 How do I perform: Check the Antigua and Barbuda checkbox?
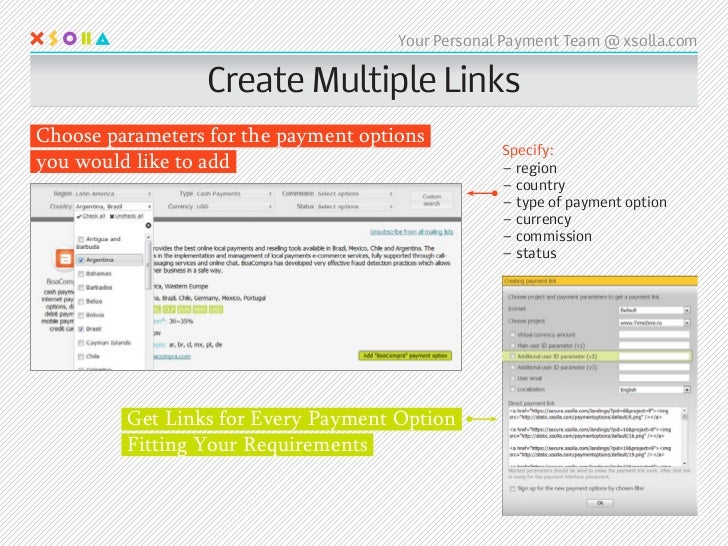coord(81,239)
